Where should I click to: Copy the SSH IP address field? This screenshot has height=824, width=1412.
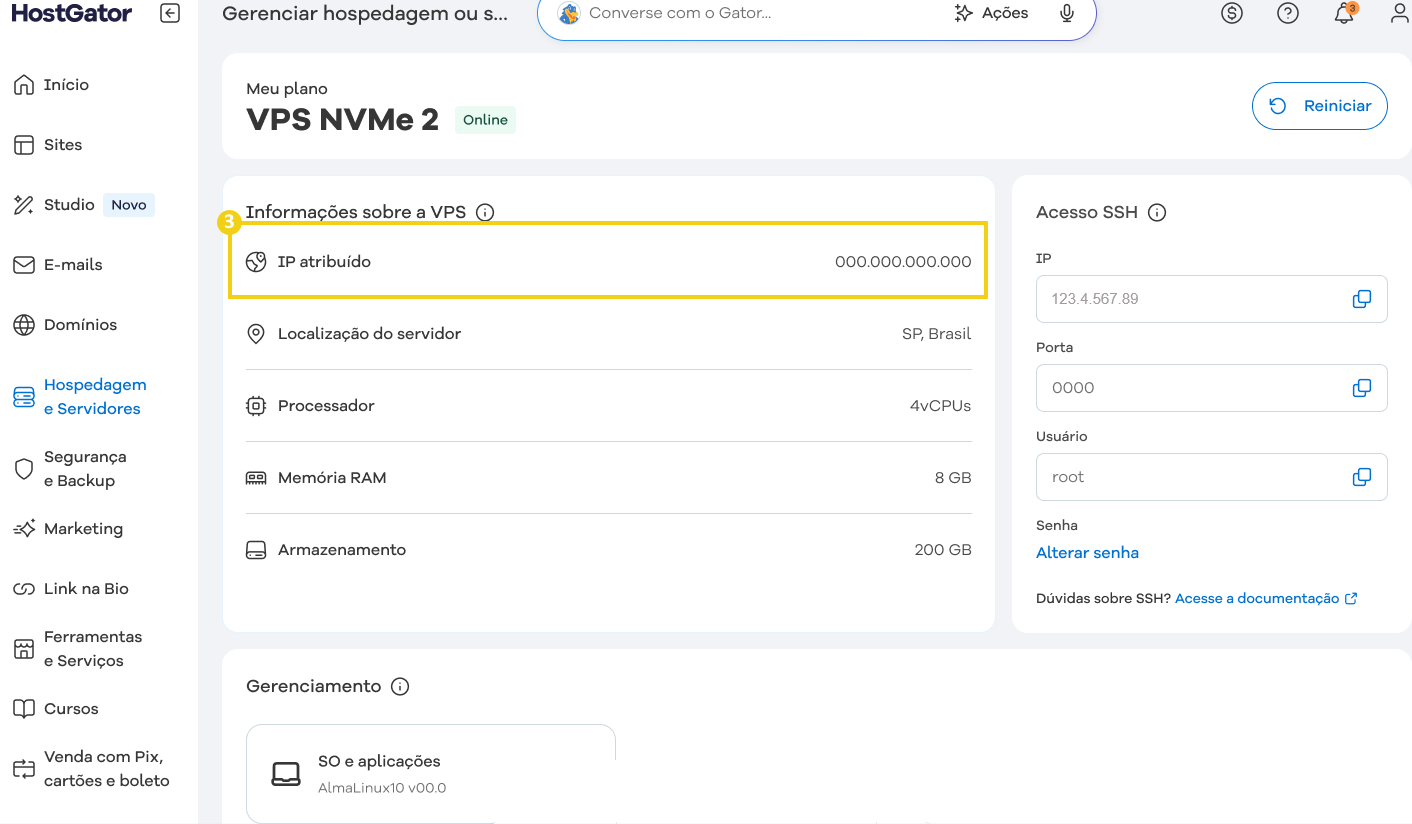(x=1361, y=298)
